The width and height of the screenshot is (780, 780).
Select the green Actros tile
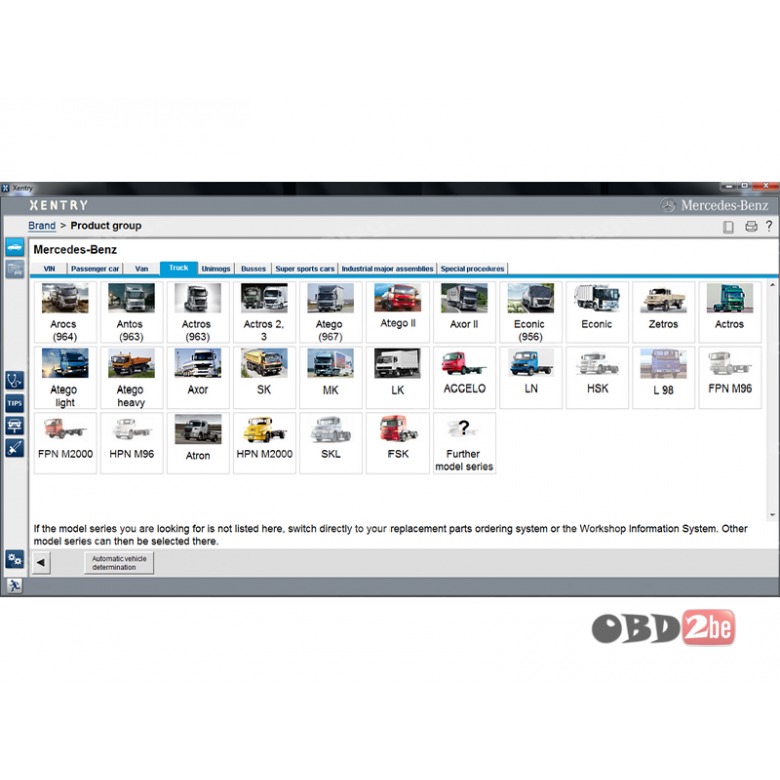coord(730,312)
